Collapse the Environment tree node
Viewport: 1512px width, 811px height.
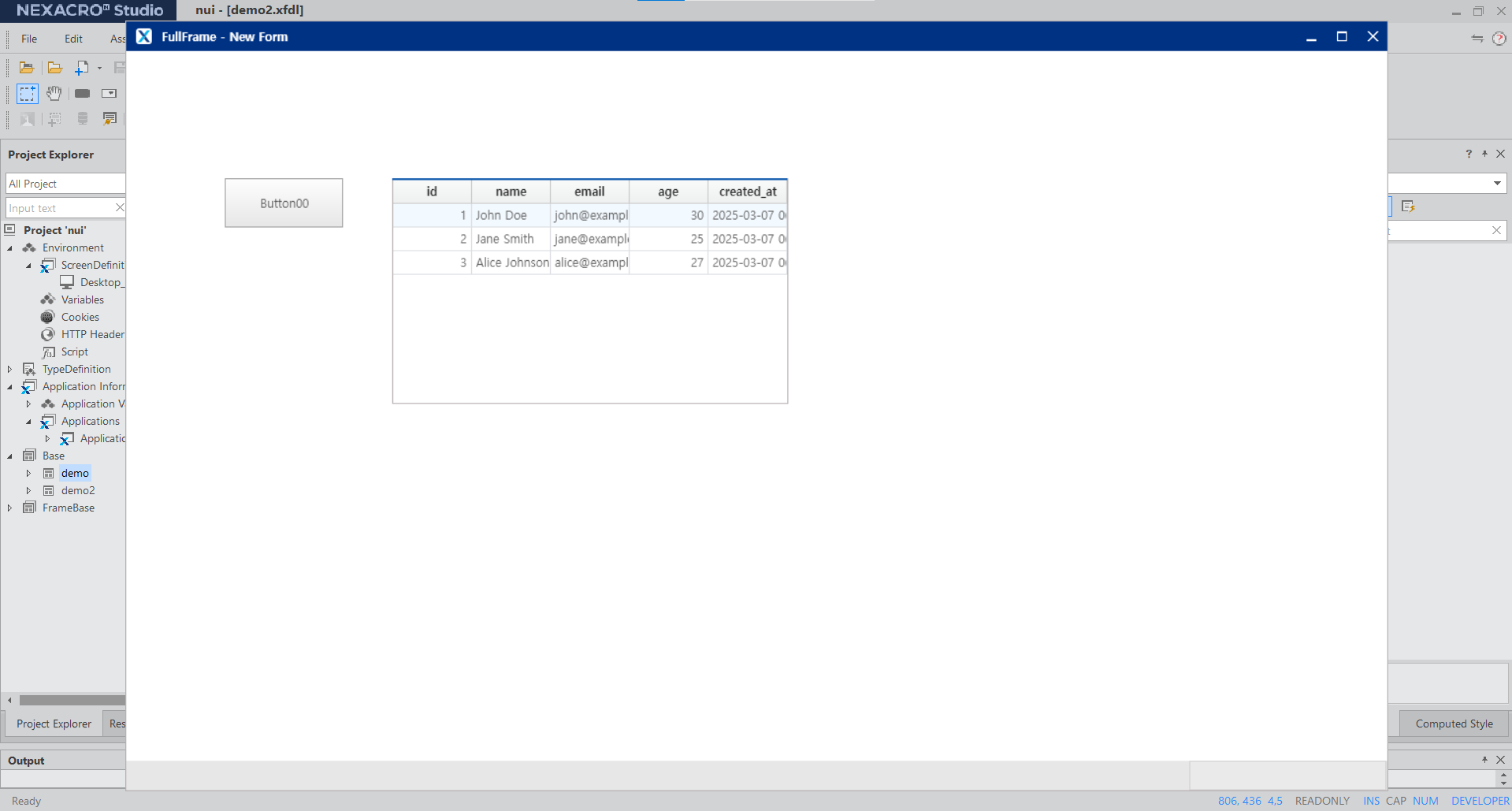(10, 248)
